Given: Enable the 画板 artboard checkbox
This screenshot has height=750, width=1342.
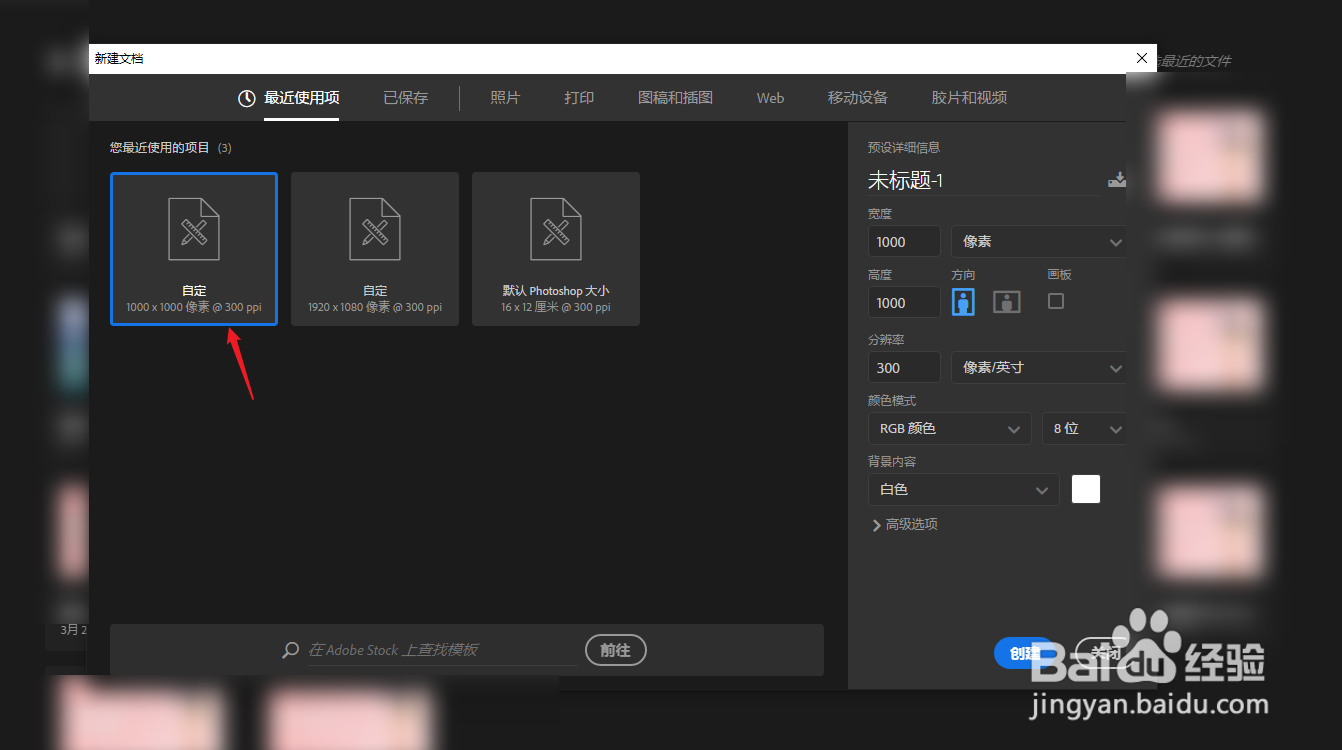Looking at the screenshot, I should 1055,301.
